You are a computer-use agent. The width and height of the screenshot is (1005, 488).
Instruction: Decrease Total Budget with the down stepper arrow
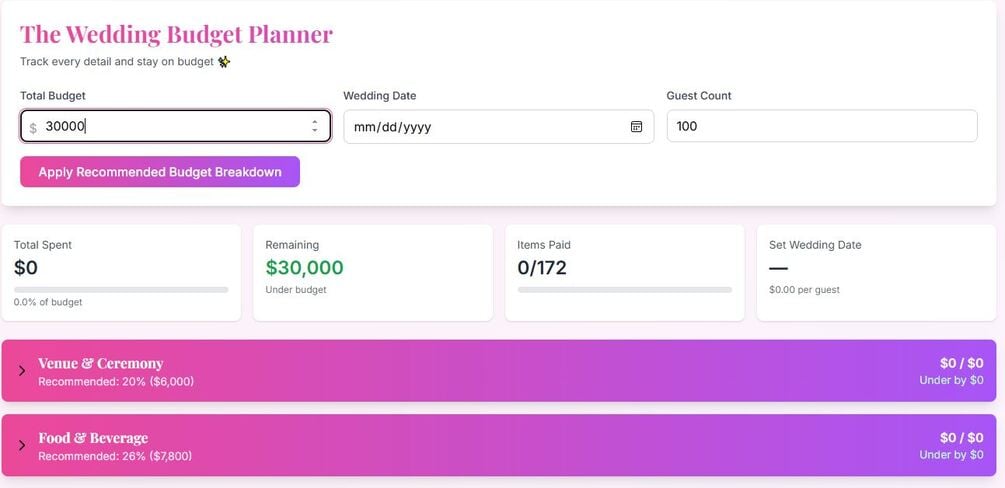pyautogui.click(x=315, y=131)
